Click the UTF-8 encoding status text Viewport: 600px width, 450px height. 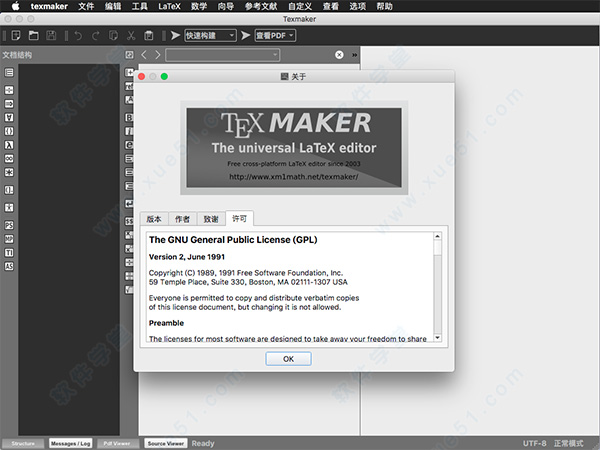(x=534, y=443)
